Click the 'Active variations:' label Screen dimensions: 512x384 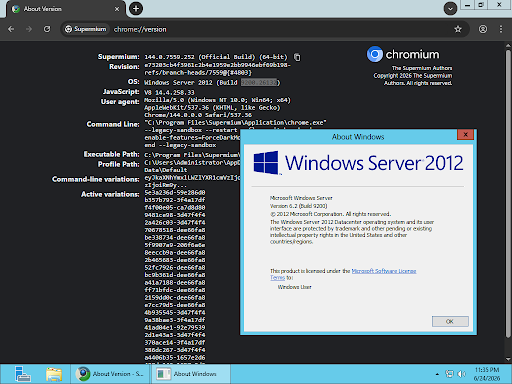(x=110, y=194)
